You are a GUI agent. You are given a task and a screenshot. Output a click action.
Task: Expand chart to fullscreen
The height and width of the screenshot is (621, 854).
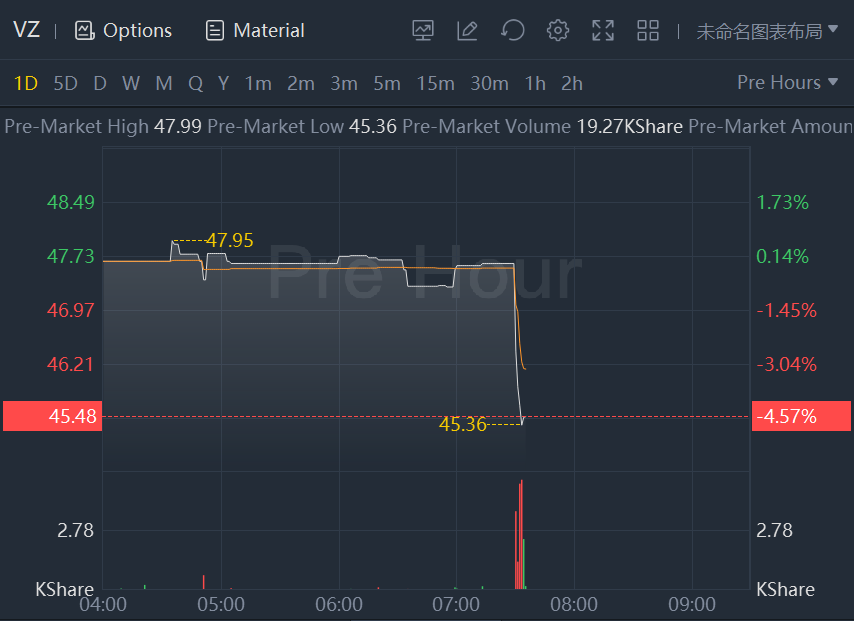[x=603, y=31]
